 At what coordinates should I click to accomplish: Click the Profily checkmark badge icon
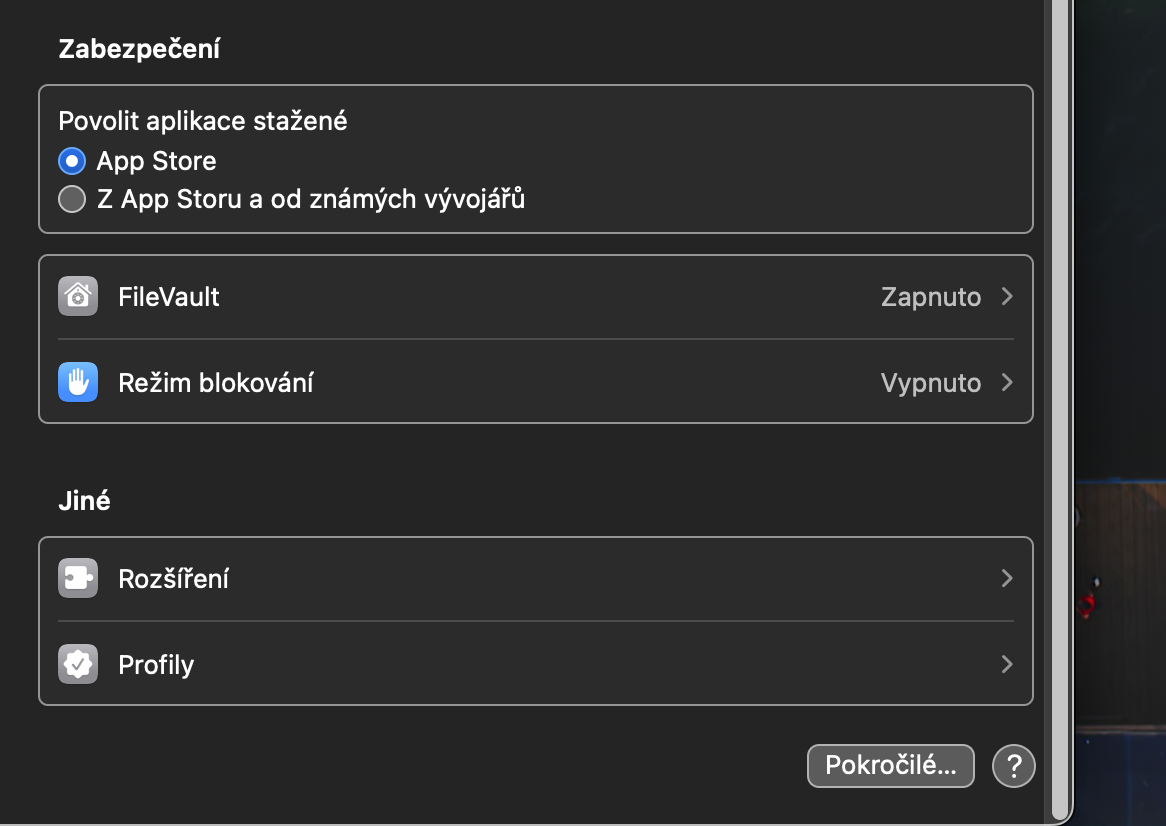78,664
